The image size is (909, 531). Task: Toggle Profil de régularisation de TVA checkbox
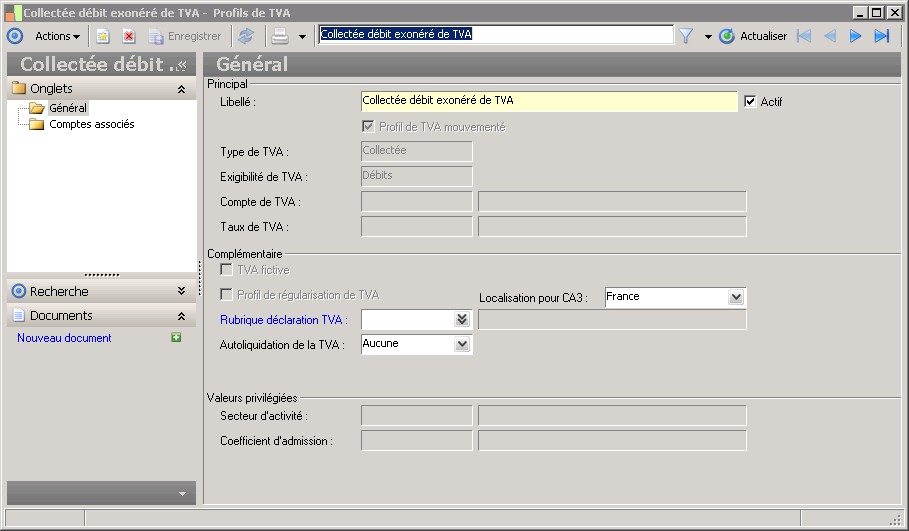(x=226, y=294)
